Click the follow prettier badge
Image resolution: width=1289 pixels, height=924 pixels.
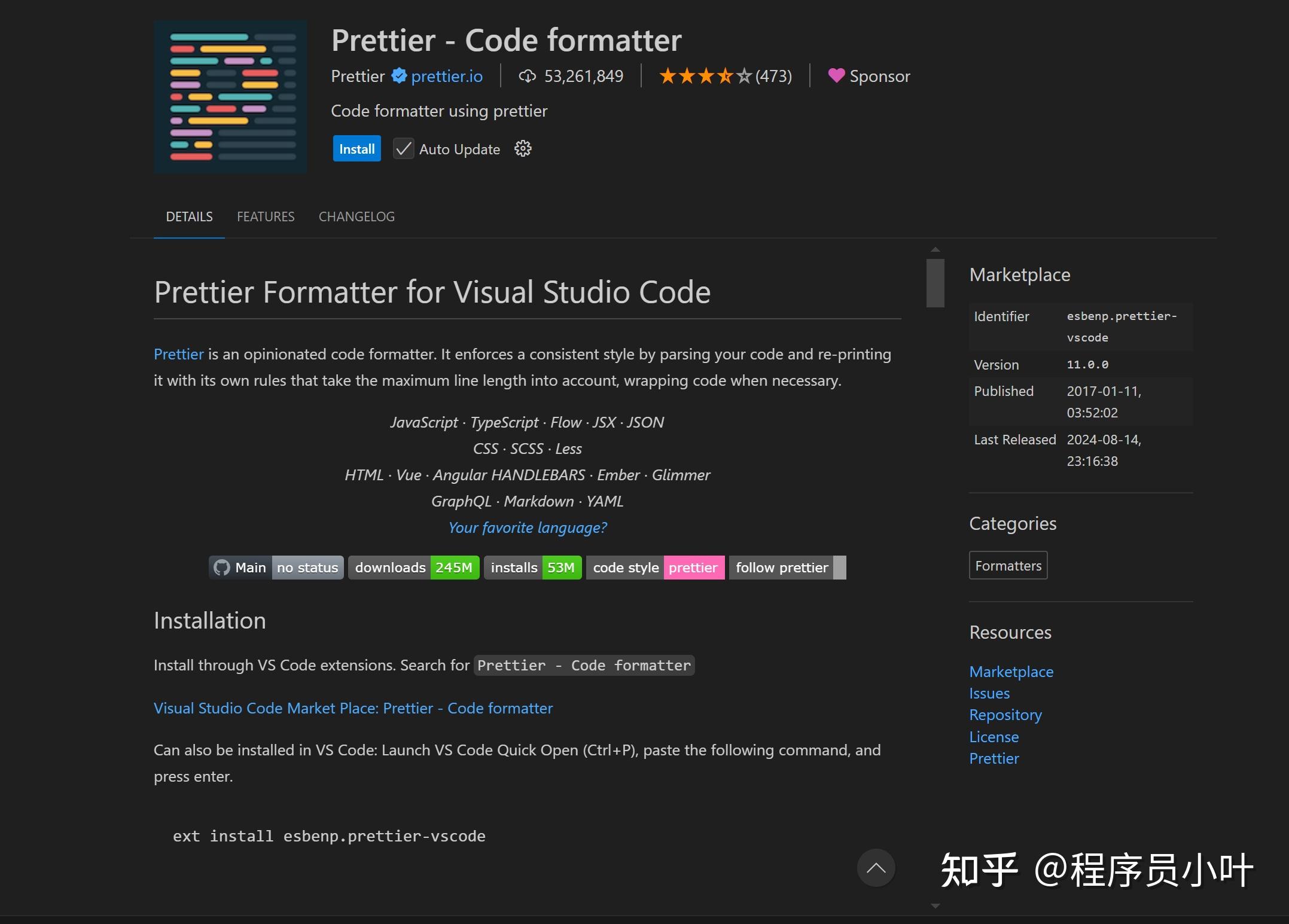pos(788,568)
